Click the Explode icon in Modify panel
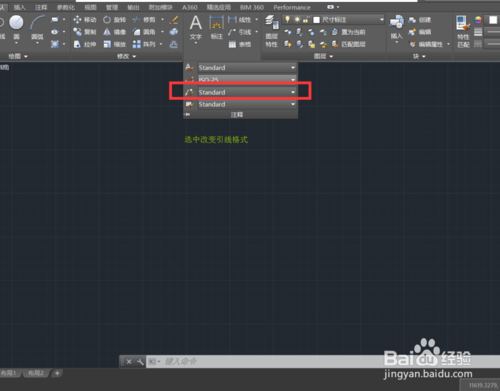The width and height of the screenshot is (500, 391). tap(174, 32)
